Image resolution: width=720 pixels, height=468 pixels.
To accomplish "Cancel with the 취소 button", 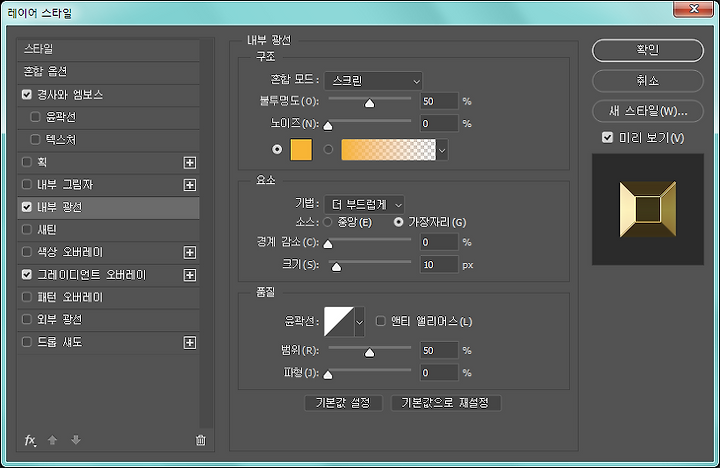I will pyautogui.click(x=647, y=81).
